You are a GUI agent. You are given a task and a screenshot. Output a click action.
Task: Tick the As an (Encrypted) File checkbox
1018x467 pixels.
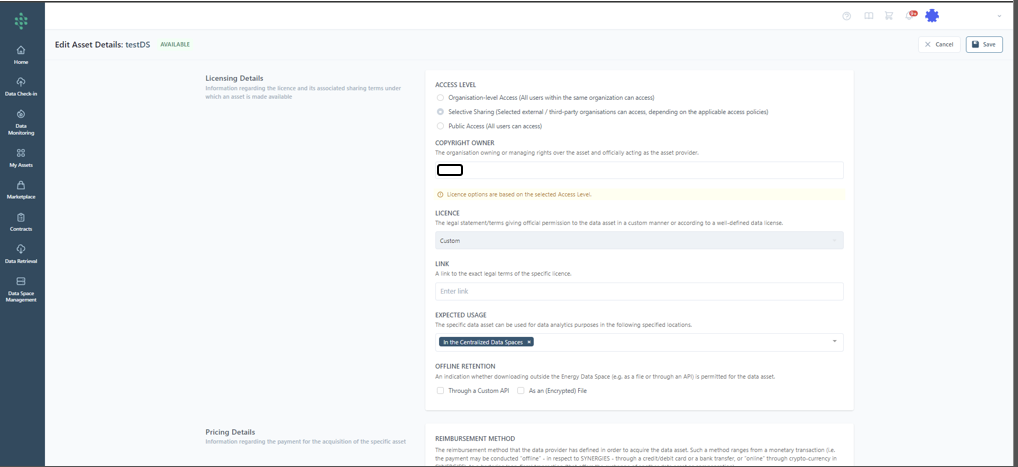(x=521, y=391)
